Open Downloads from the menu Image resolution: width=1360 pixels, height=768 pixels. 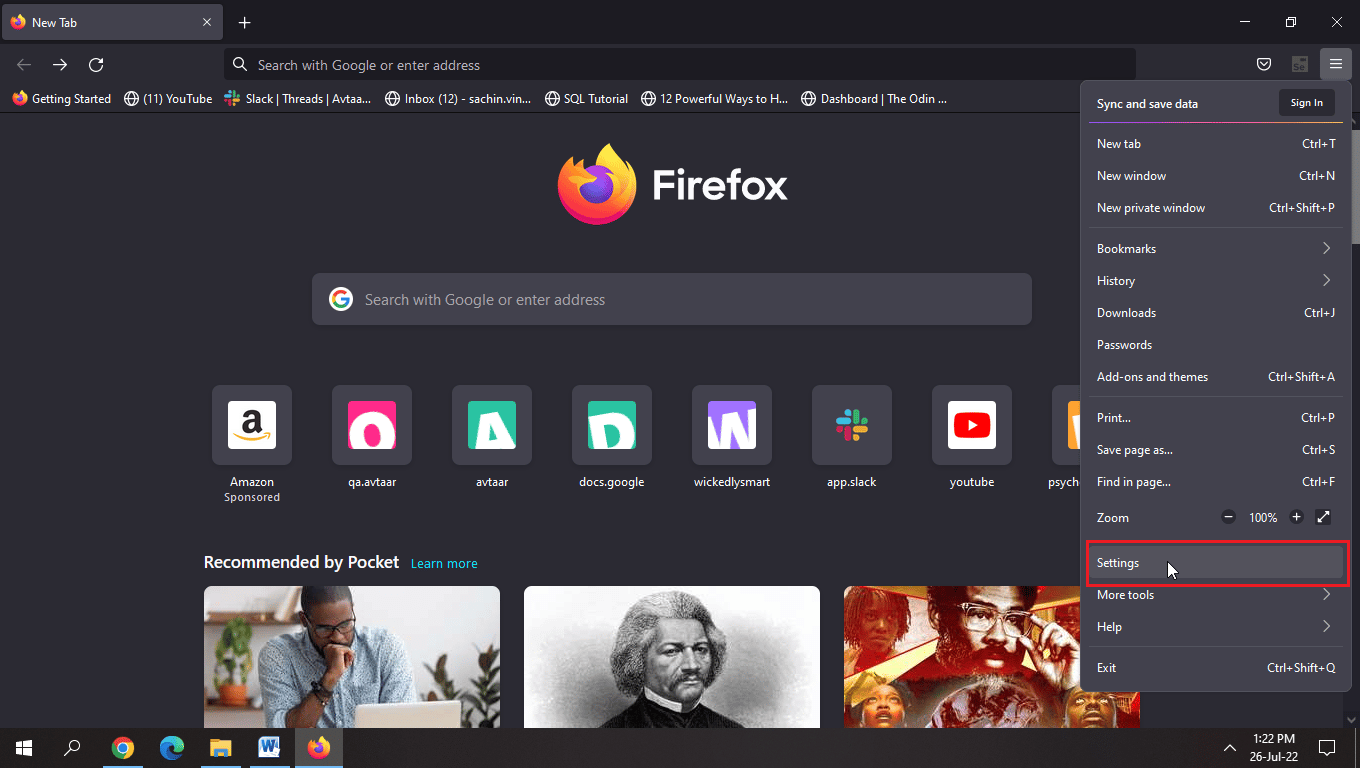pyautogui.click(x=1215, y=312)
